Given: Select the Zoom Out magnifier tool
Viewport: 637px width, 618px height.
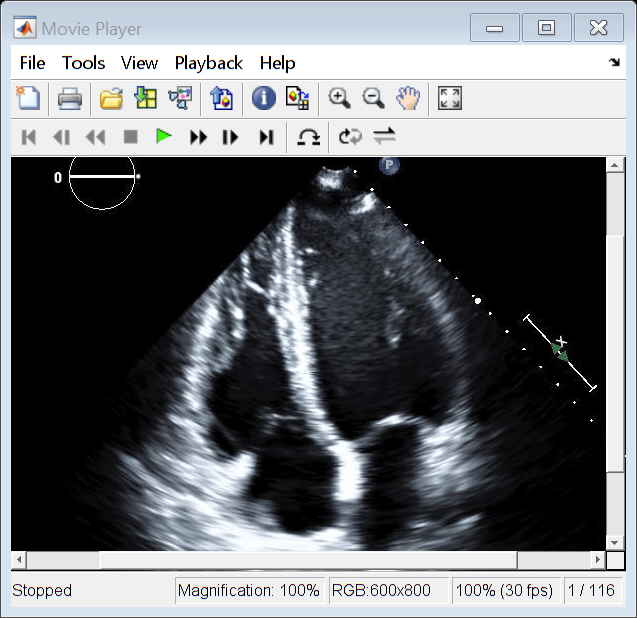Looking at the screenshot, I should (373, 98).
